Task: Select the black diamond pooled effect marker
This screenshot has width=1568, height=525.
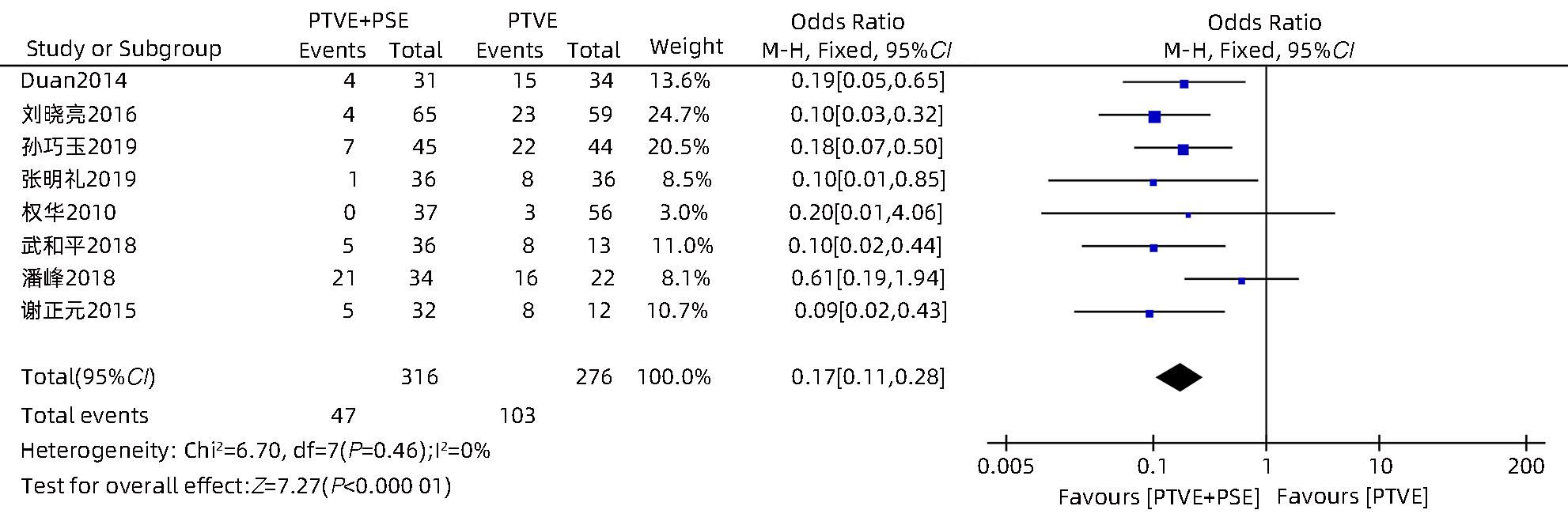Action: (1179, 377)
